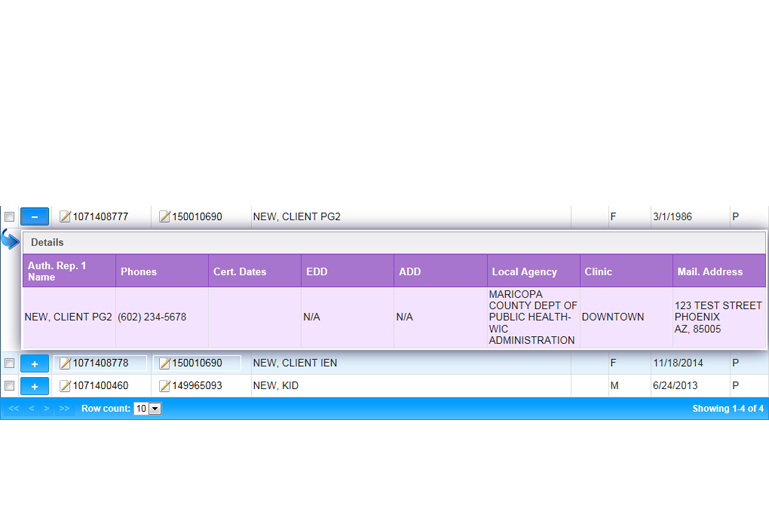This screenshot has height=520, width=769.
Task: Click the Local Agency column header
Action: click(524, 271)
